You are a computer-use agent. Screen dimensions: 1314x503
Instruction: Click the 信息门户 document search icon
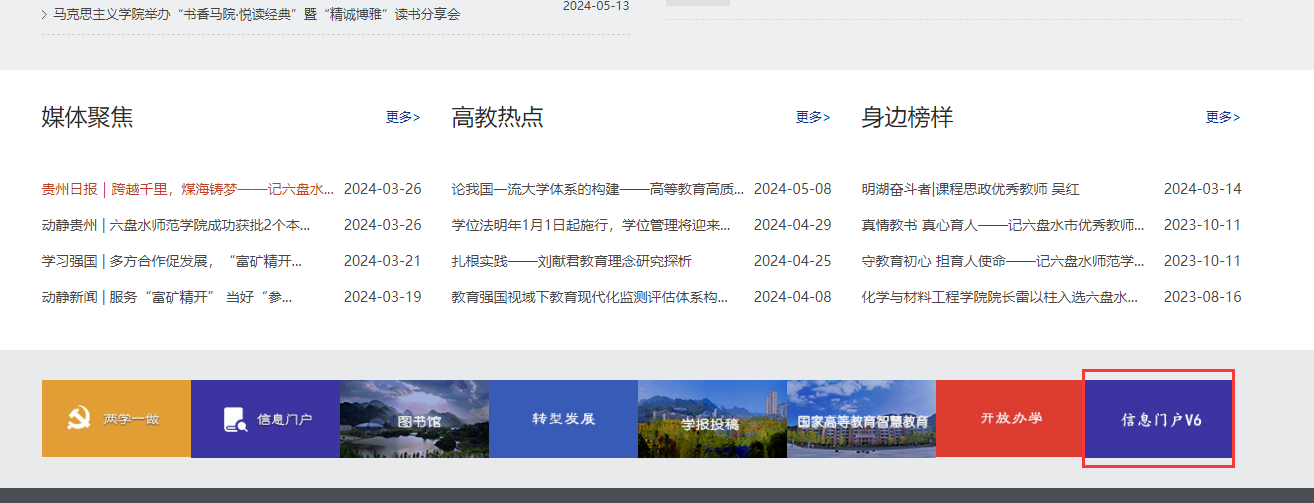click(235, 419)
